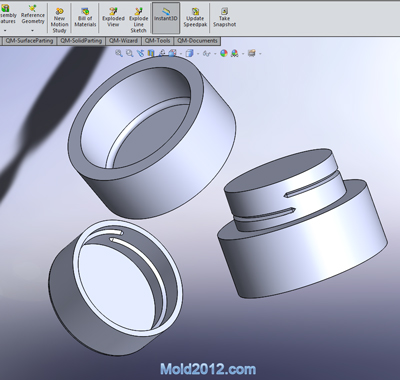Expand the Reference Geometry dropdown arrow

click(32, 31)
